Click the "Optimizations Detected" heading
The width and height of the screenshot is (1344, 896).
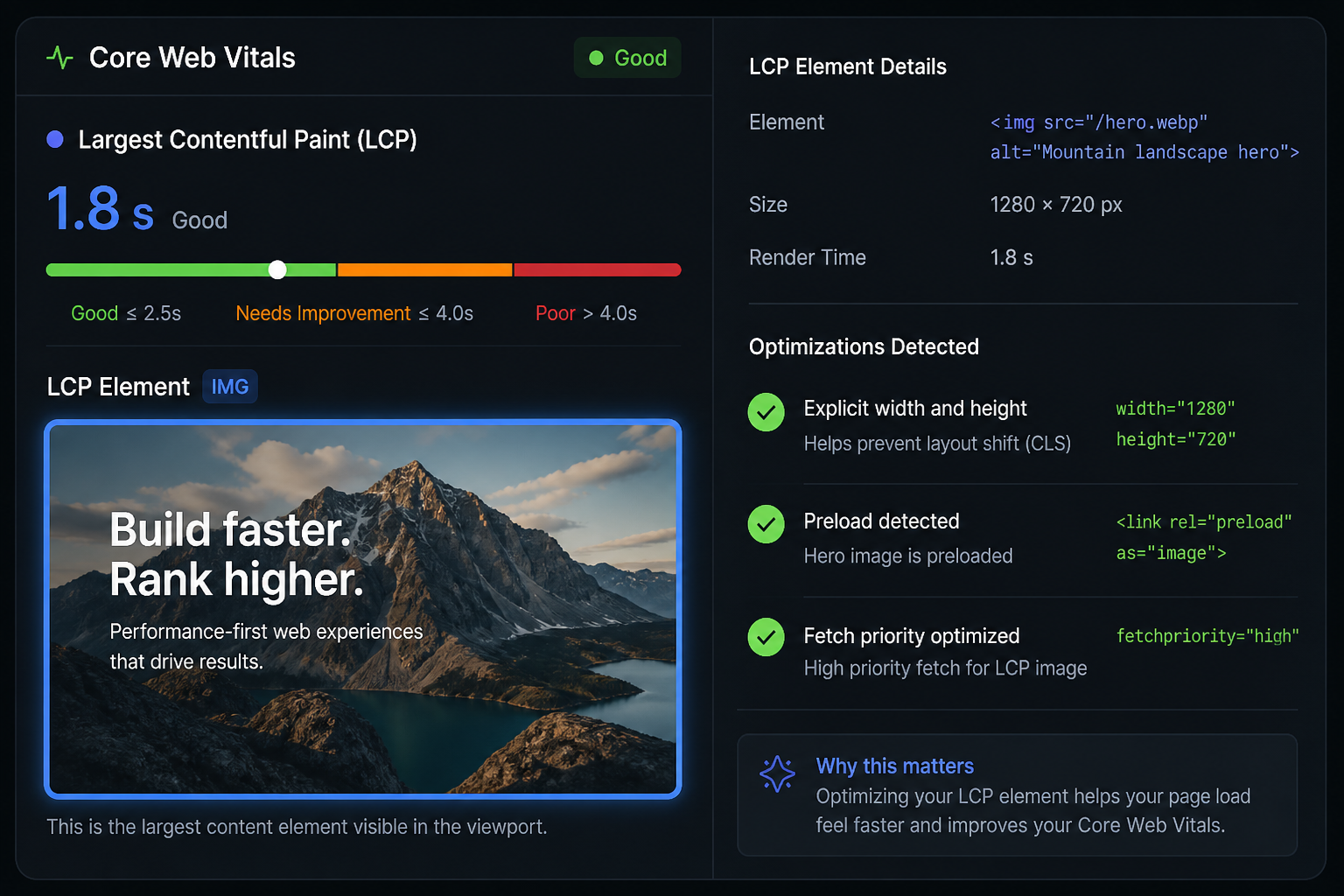864,347
